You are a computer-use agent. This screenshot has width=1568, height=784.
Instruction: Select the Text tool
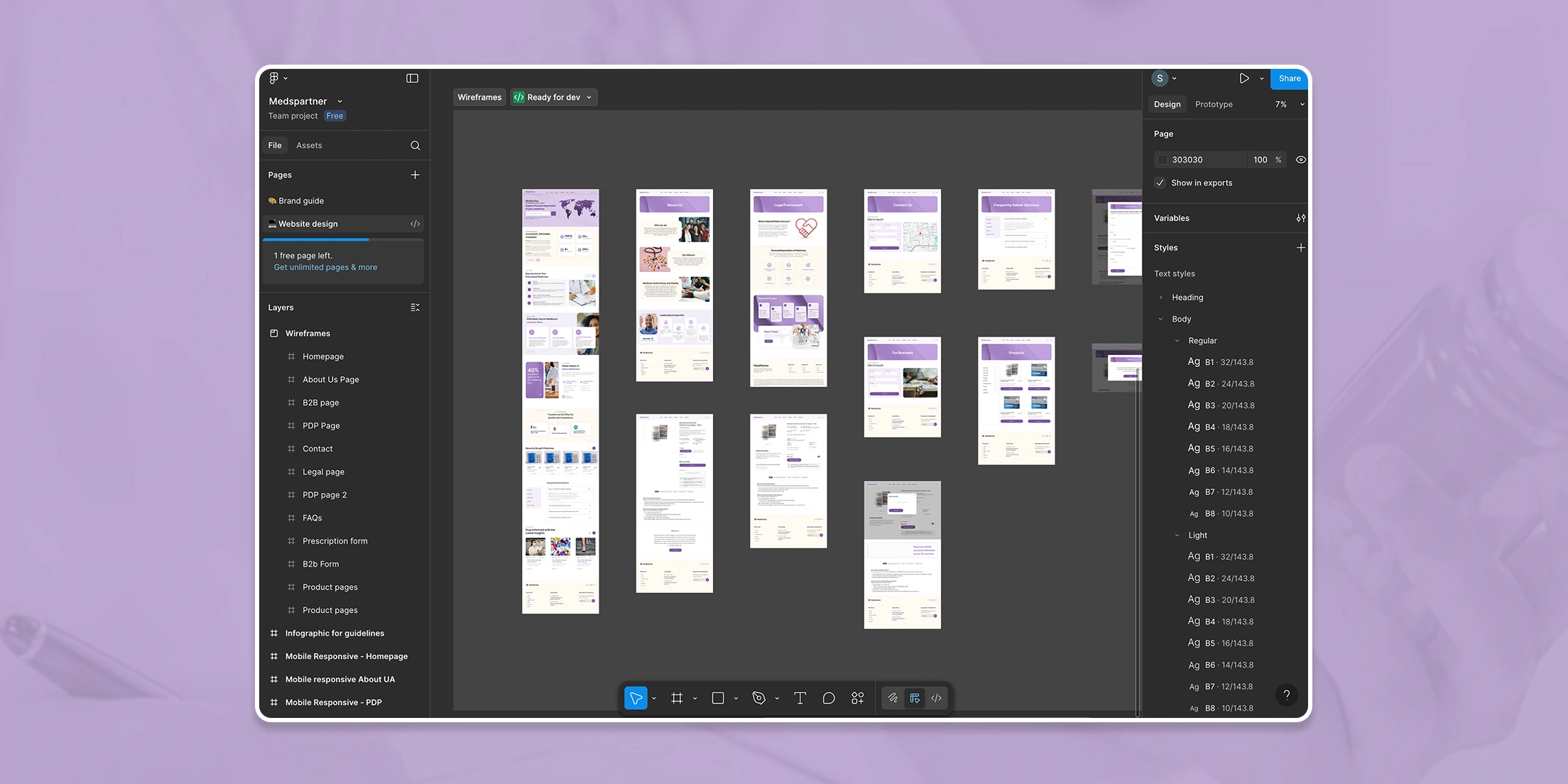coord(800,698)
